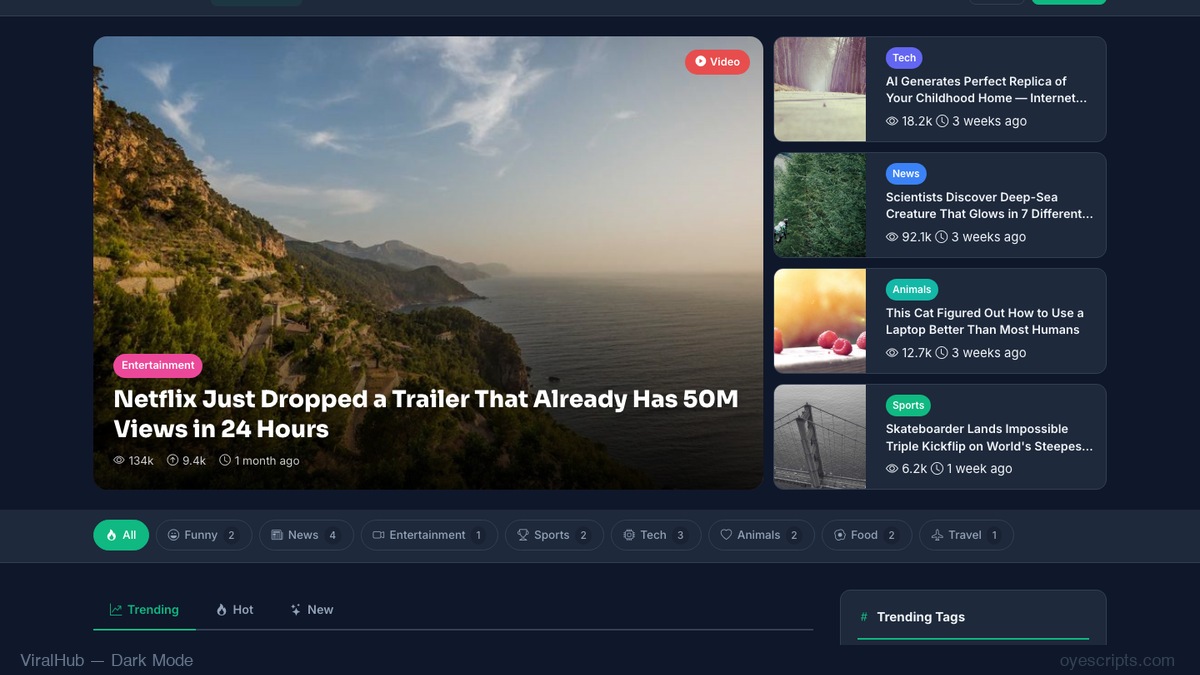Image resolution: width=1200 pixels, height=675 pixels.
Task: Click the chip icon in Tech pill
Action: point(629,535)
